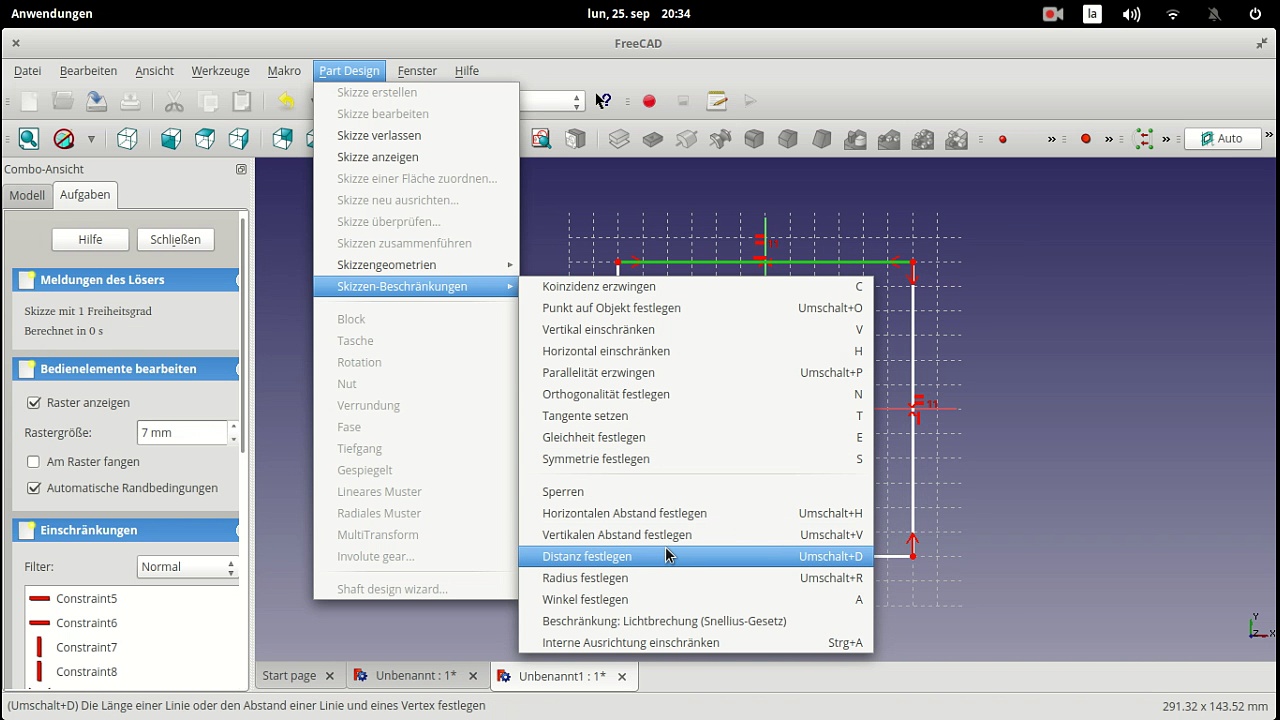
Task: Open the draw style dropdown arrow
Action: (x=91, y=139)
